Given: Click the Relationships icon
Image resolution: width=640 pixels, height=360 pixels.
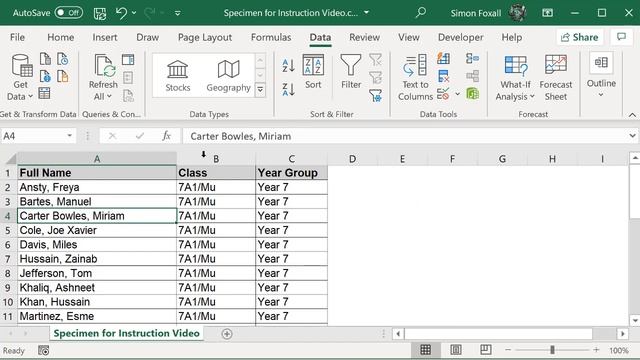Looking at the screenshot, I should (x=473, y=76).
